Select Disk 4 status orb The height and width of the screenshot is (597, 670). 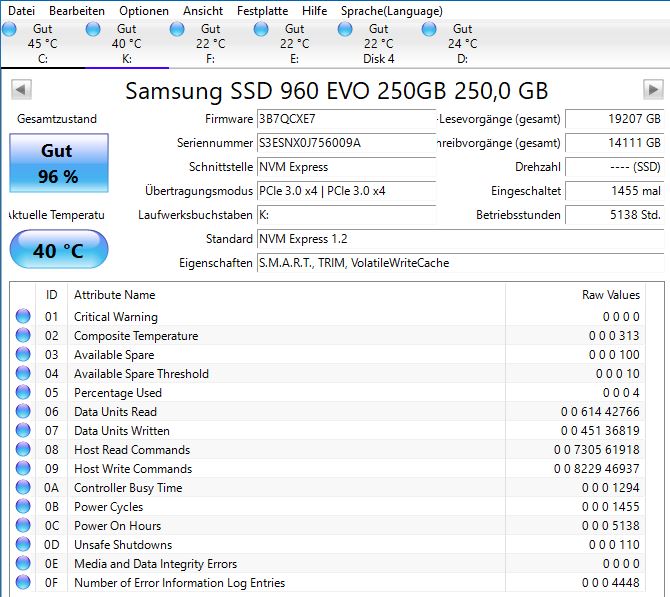tap(345, 29)
